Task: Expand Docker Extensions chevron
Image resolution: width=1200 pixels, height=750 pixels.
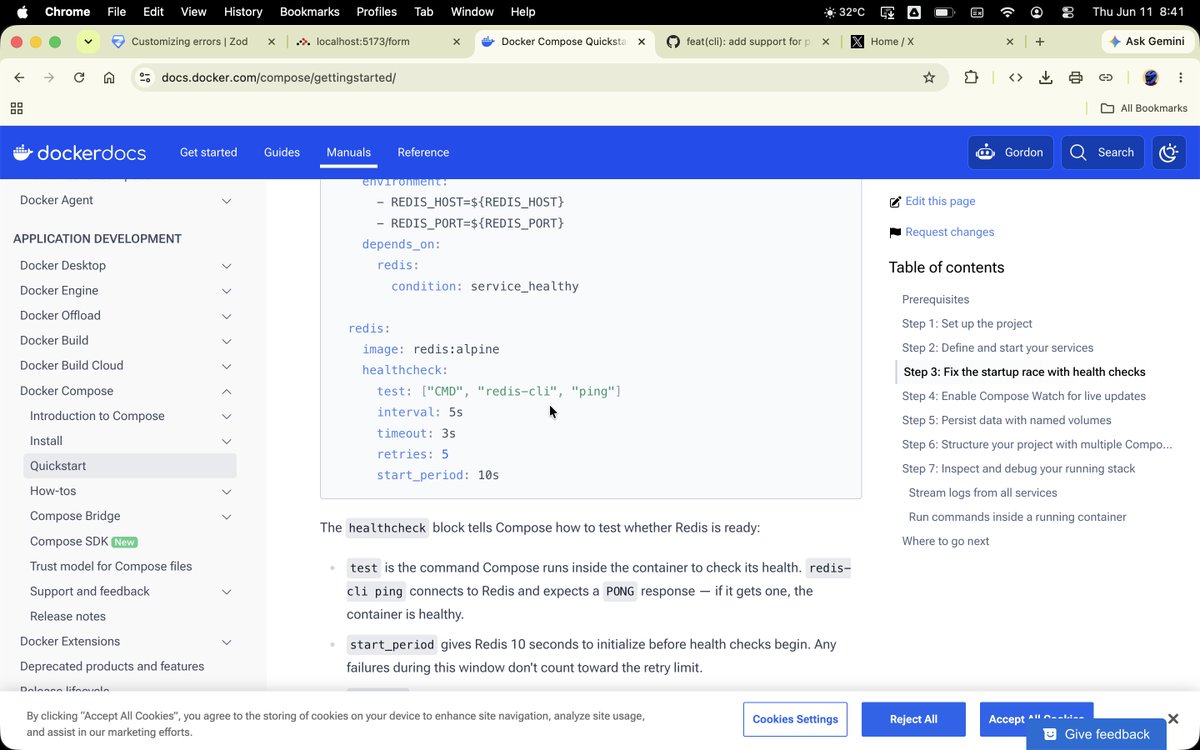Action: [x=226, y=642]
